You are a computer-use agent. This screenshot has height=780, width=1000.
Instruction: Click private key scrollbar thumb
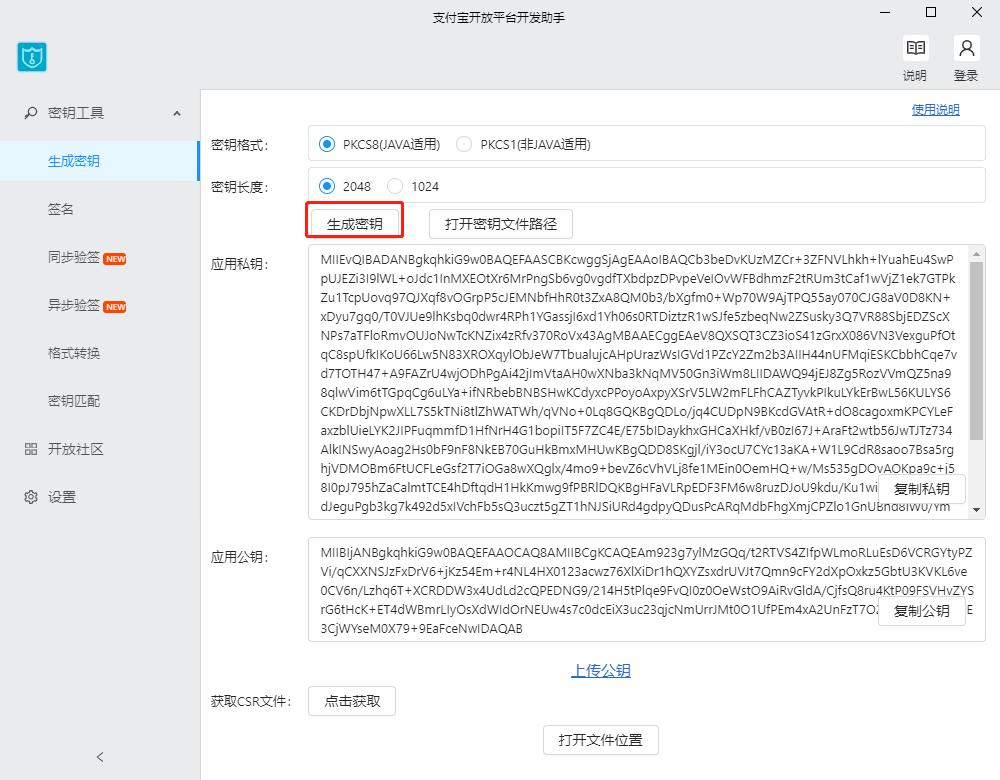(976, 351)
